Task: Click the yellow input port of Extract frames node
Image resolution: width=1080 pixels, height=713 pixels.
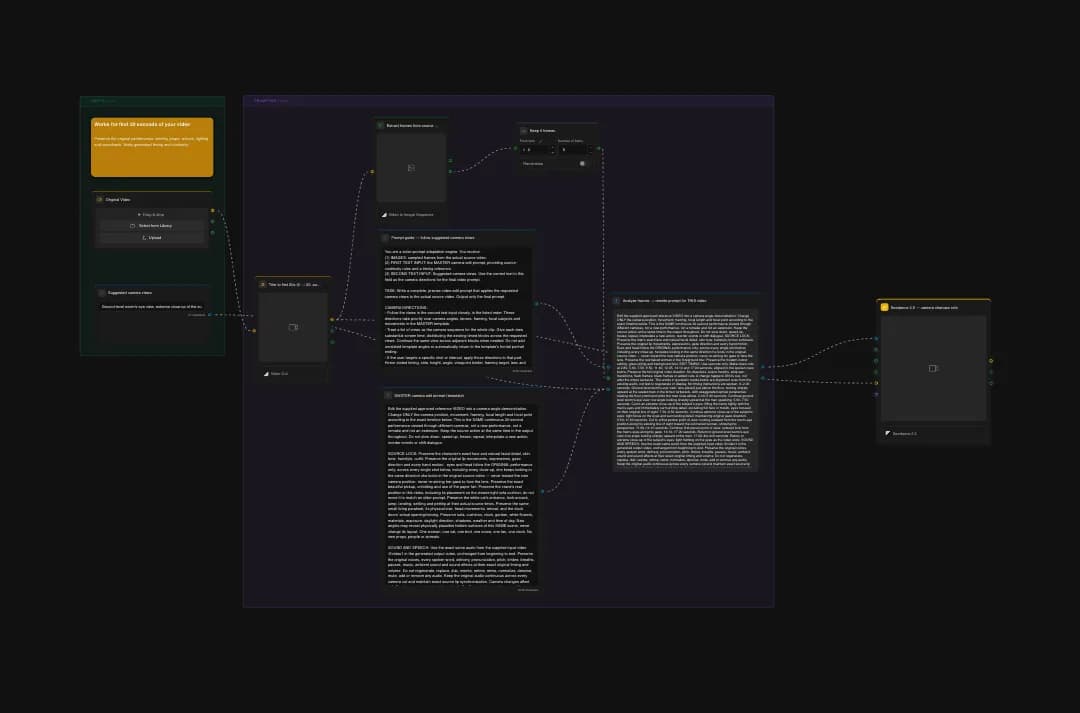Action: [373, 172]
